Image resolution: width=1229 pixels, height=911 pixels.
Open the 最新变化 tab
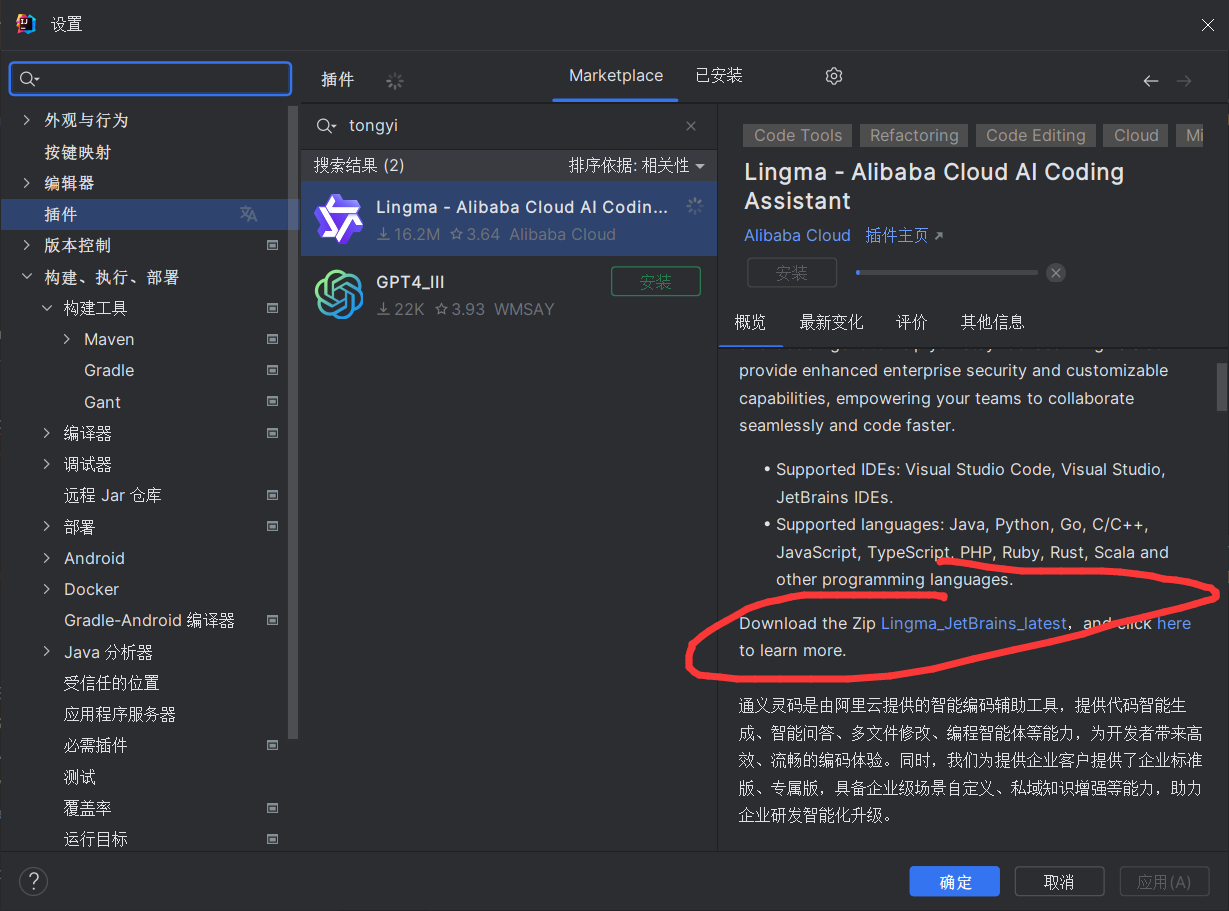[x=831, y=322]
